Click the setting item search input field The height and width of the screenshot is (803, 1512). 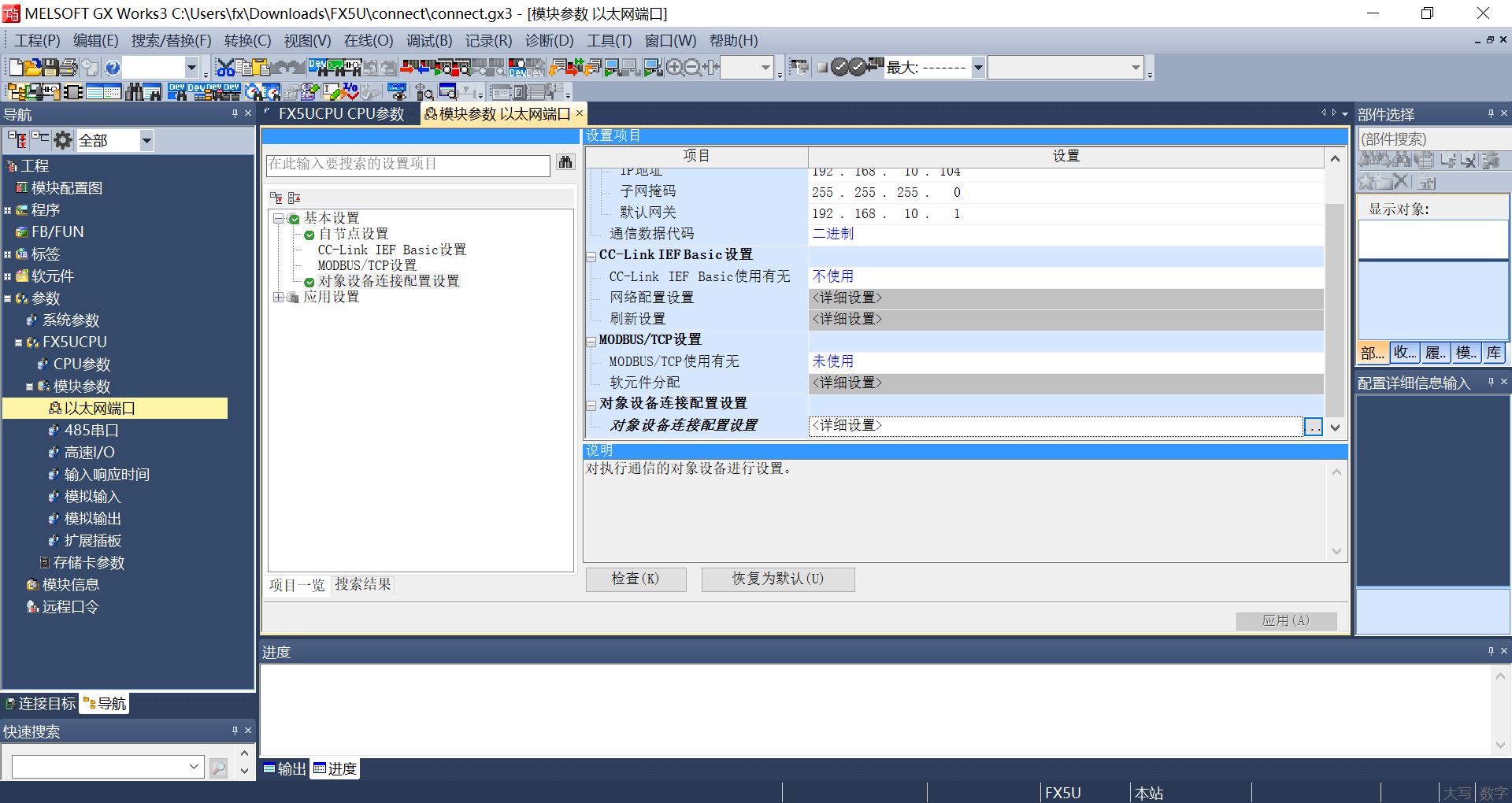[x=407, y=165]
